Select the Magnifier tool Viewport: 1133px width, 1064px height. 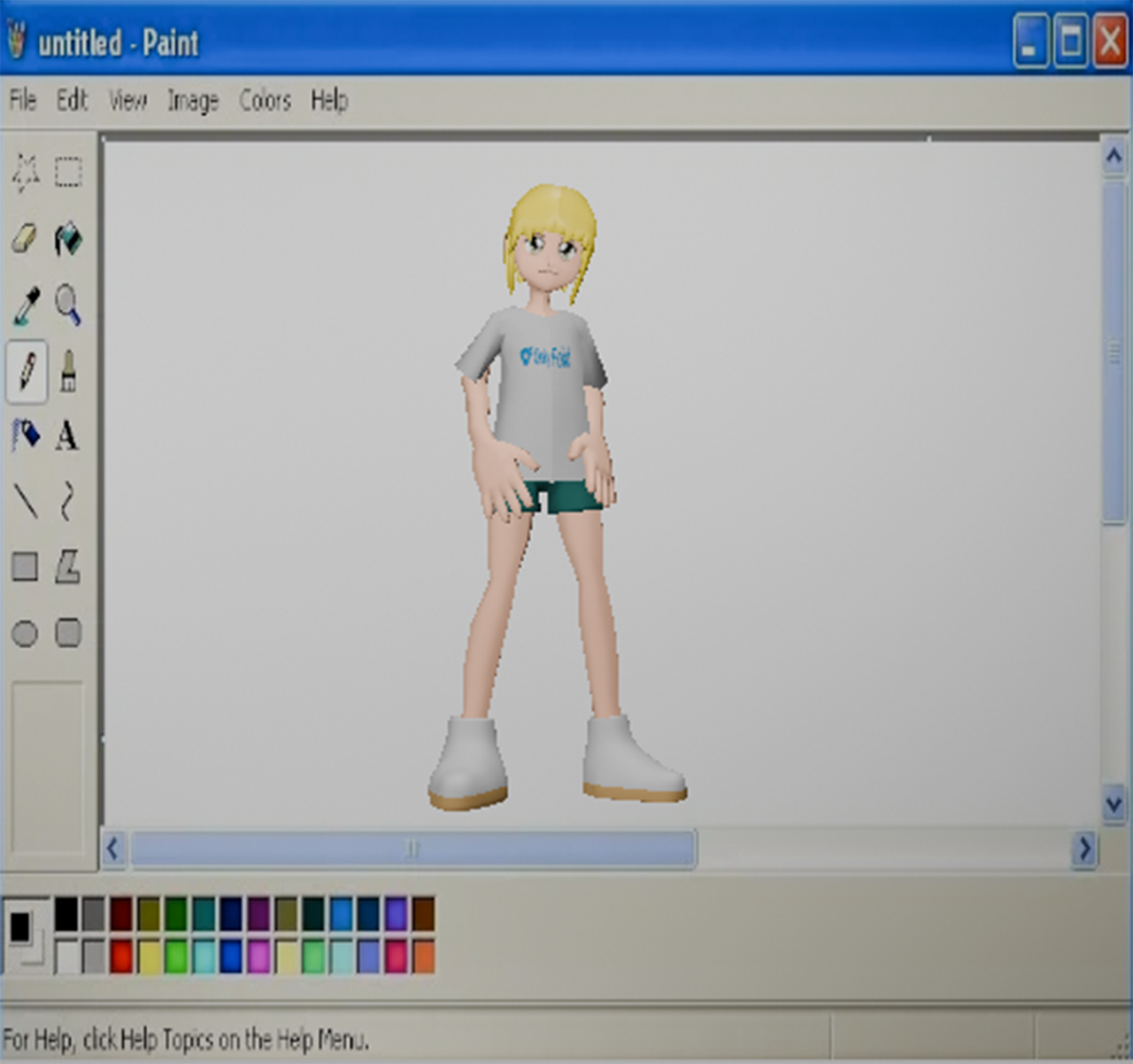point(68,305)
